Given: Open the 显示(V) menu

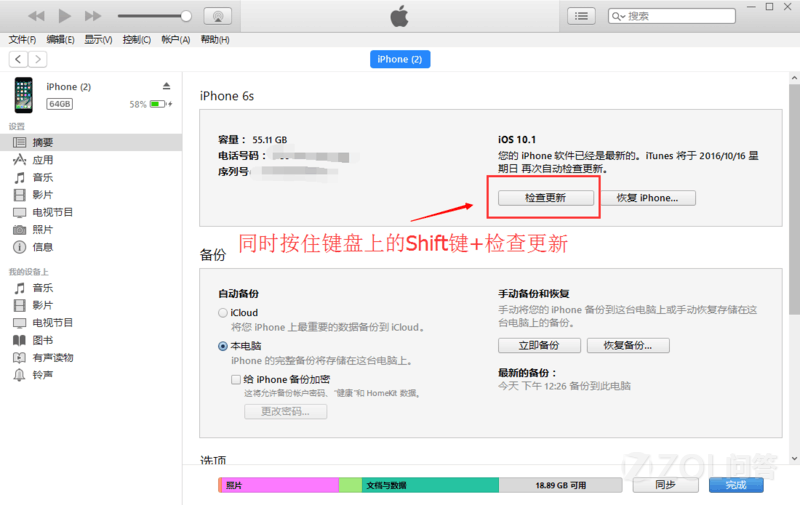Looking at the screenshot, I should [x=98, y=40].
